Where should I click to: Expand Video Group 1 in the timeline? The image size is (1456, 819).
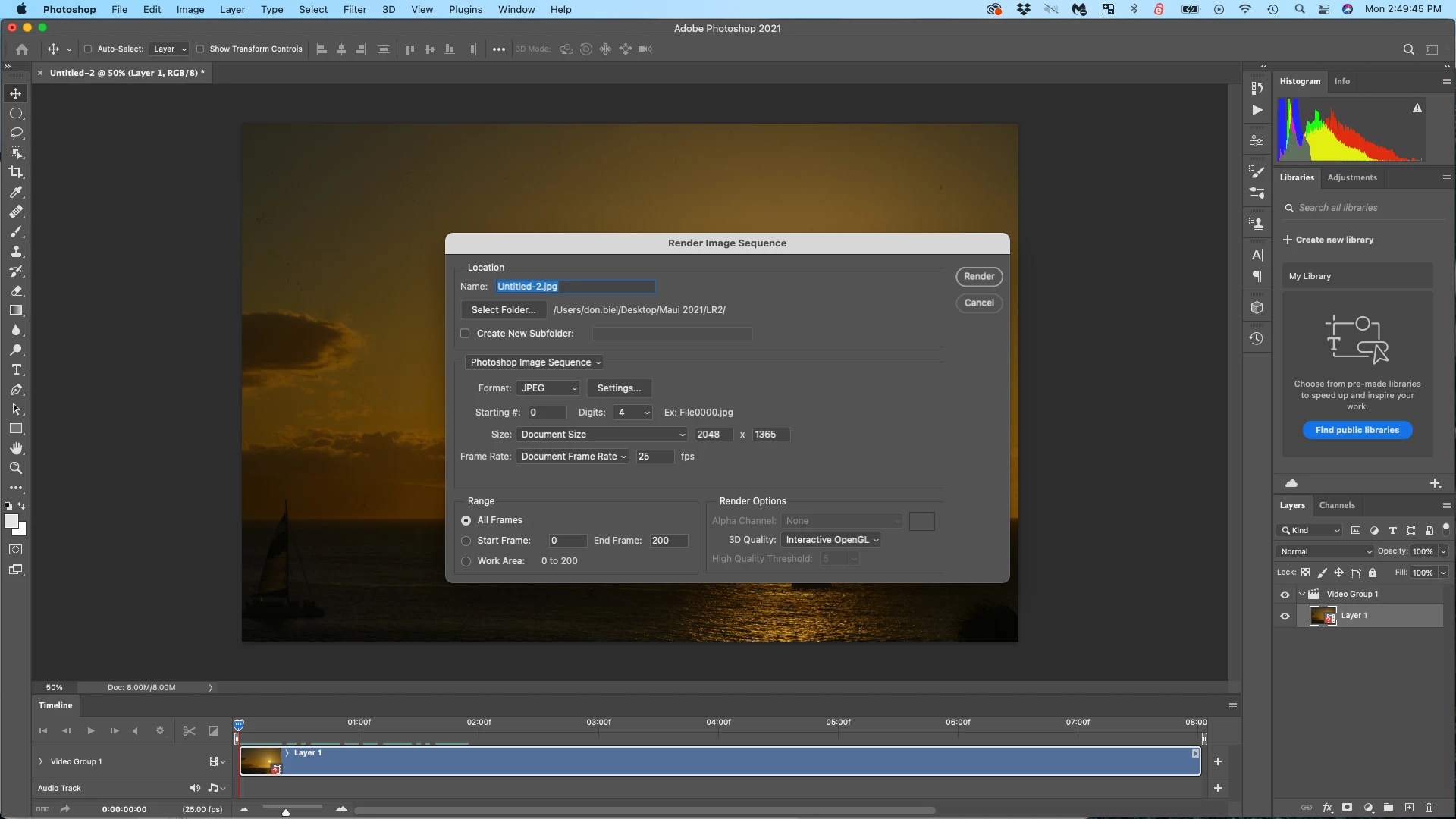41,761
